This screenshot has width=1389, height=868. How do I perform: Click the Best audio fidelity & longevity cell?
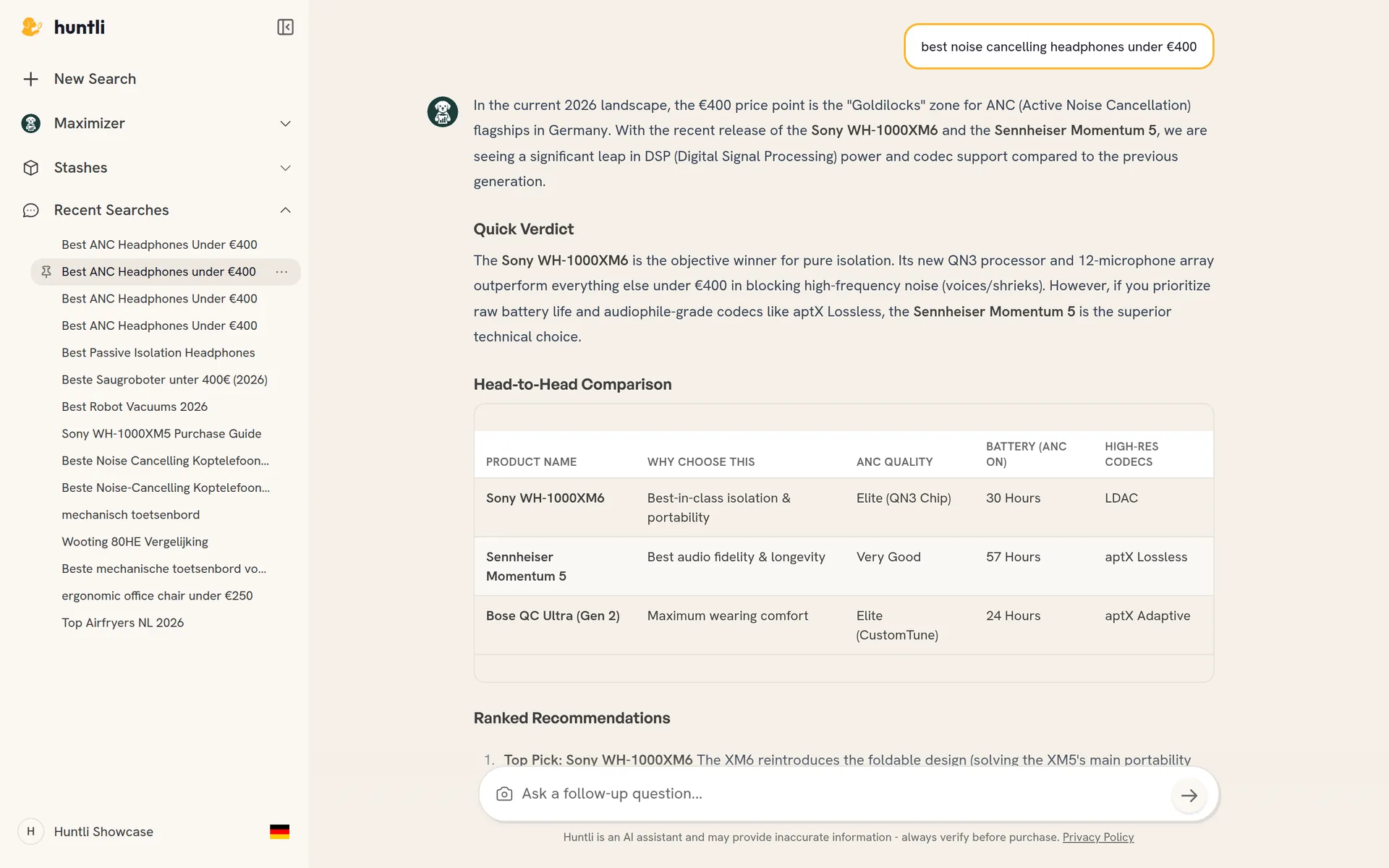point(736,557)
